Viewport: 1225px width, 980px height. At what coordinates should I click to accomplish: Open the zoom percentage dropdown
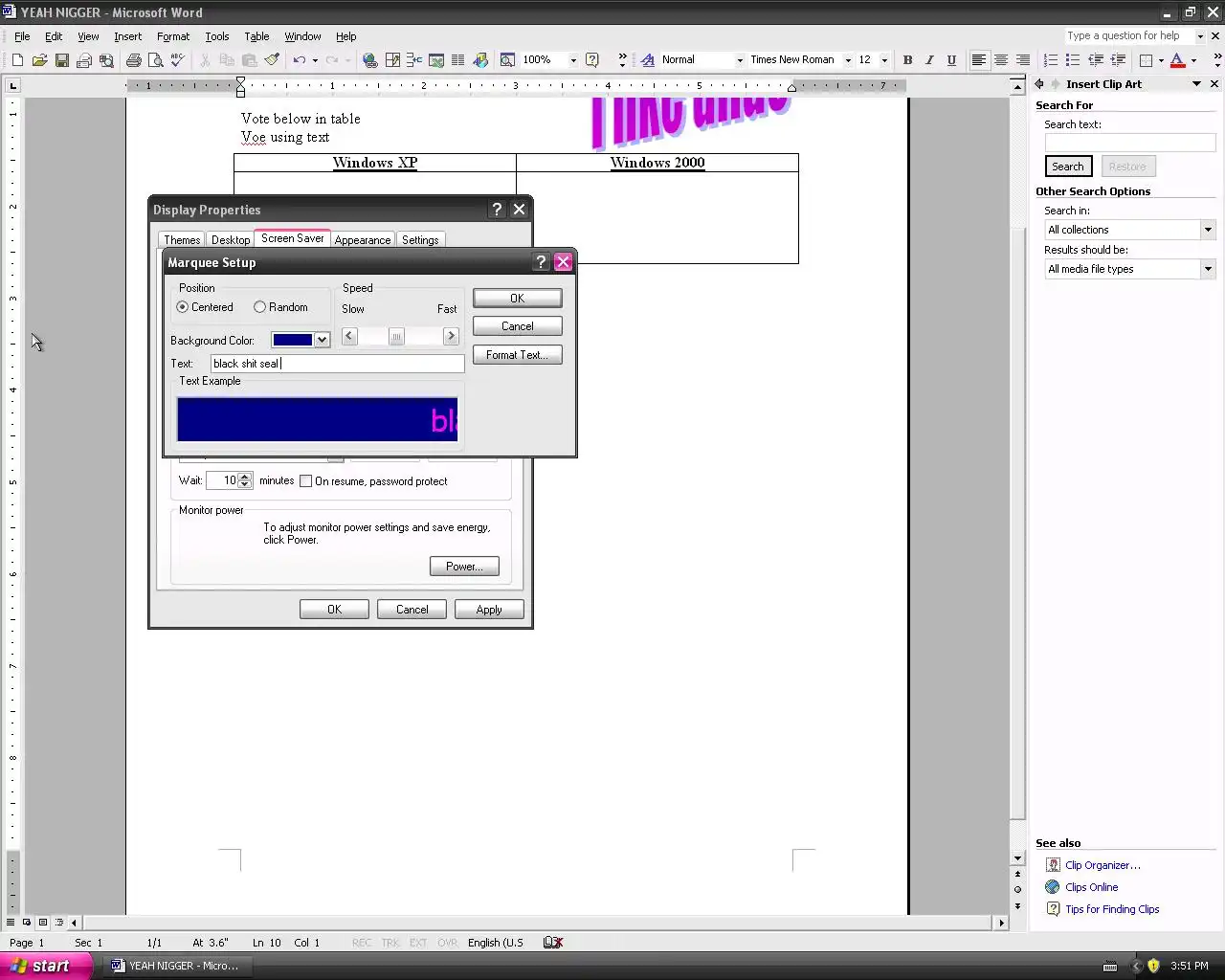click(573, 59)
